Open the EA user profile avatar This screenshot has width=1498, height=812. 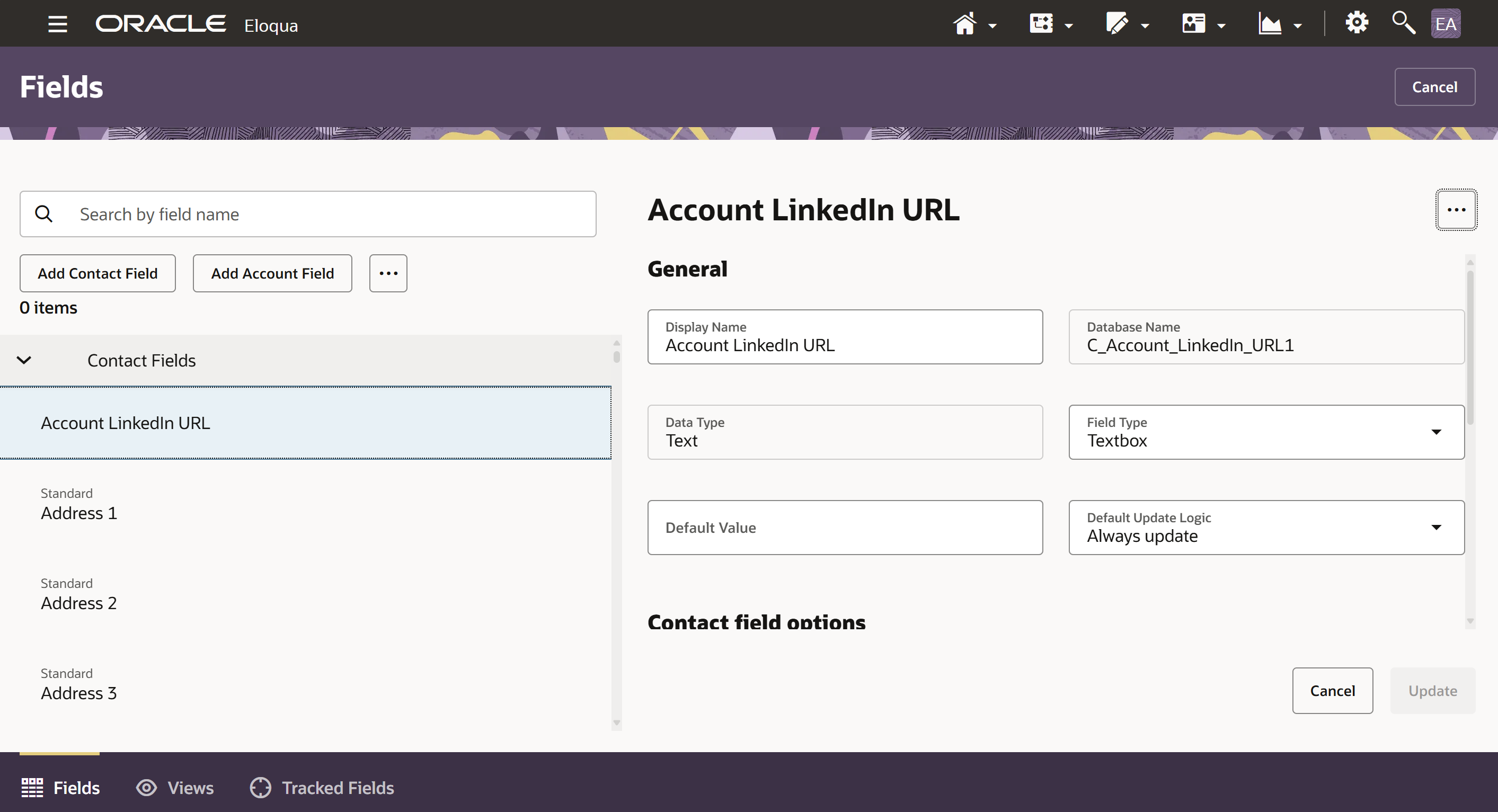1446,24
